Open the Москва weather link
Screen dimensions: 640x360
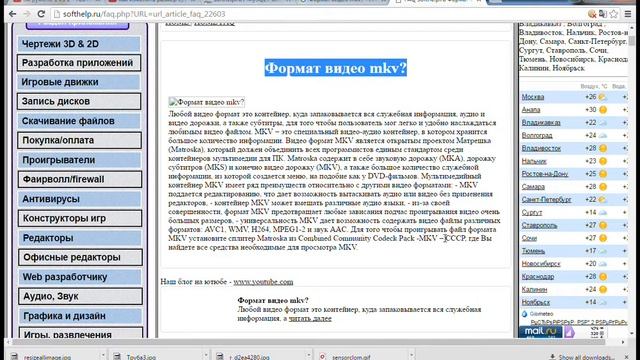pos(533,97)
